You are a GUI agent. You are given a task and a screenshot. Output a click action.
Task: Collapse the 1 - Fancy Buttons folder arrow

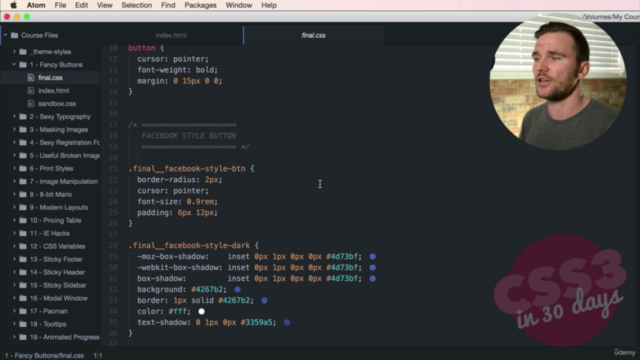pos(14,65)
